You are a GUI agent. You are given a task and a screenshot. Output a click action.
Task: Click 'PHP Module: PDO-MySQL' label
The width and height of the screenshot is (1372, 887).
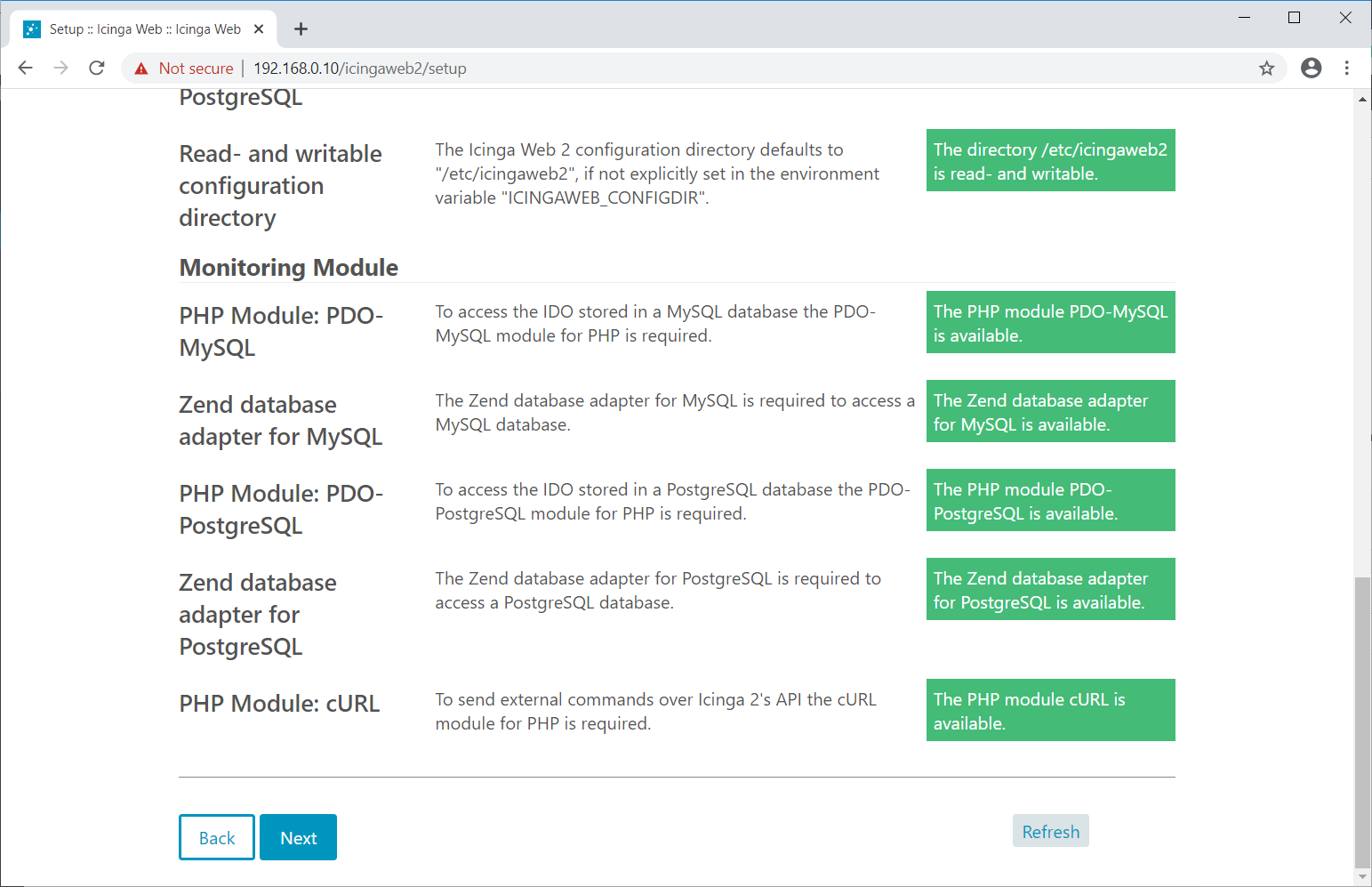[281, 332]
